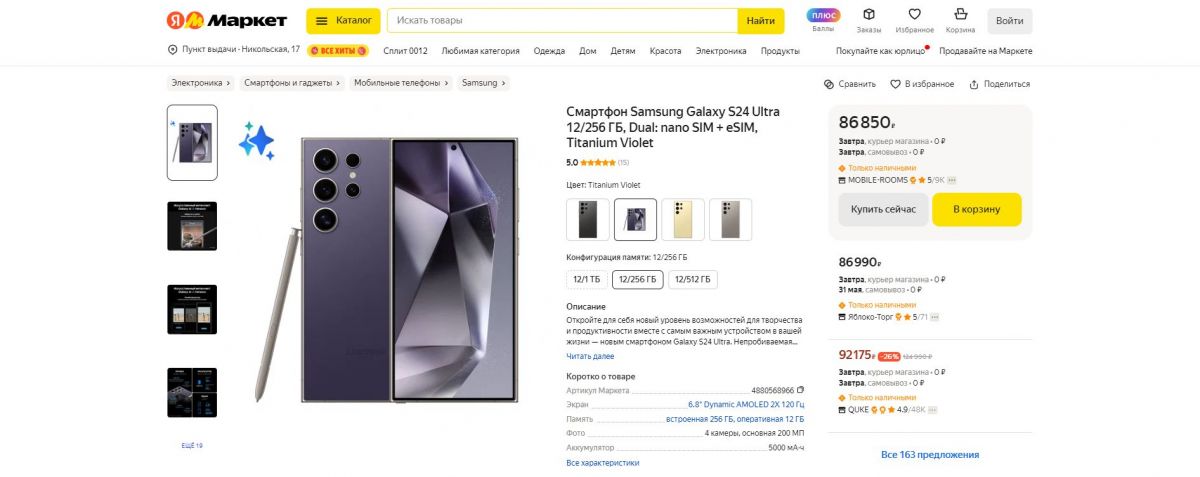Click the Сравнить compare icon
The image size is (1200, 477).
tap(828, 84)
